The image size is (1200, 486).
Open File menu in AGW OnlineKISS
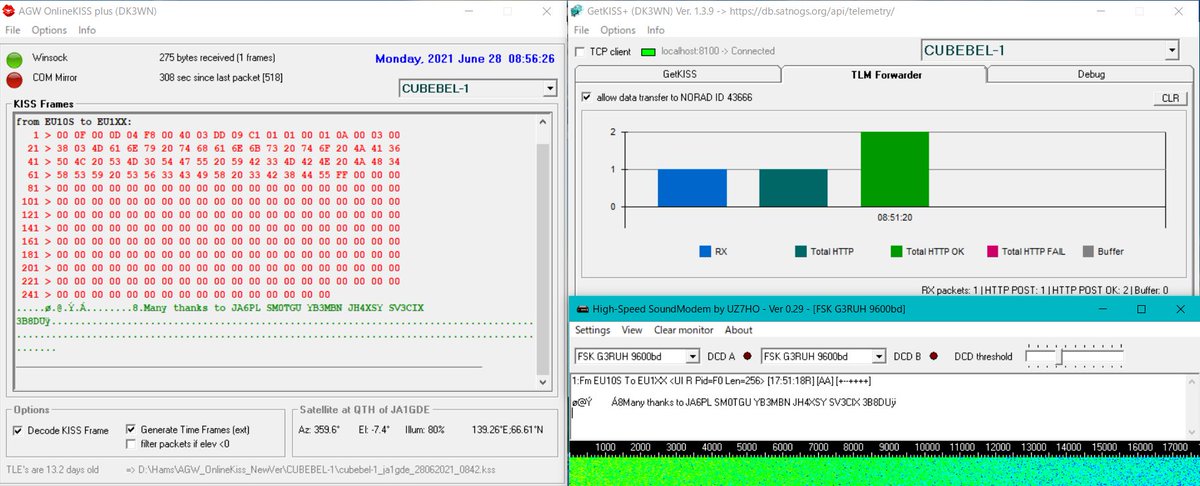point(13,30)
